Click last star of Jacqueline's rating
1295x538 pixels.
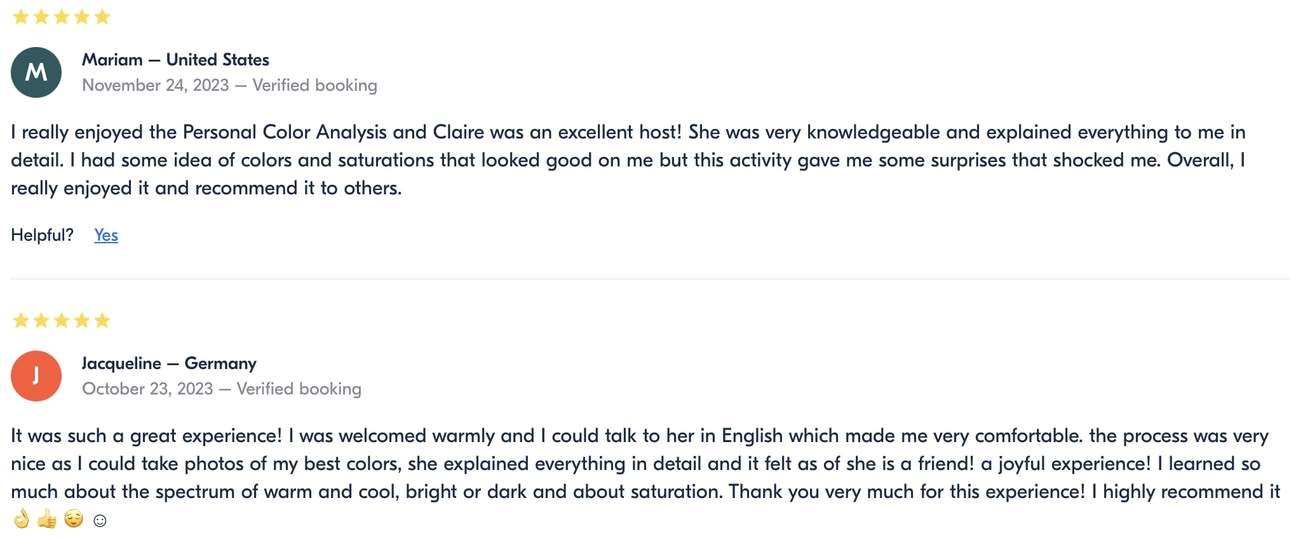click(102, 321)
